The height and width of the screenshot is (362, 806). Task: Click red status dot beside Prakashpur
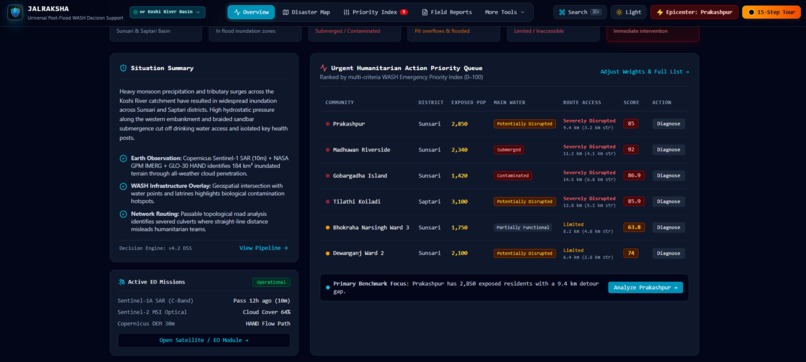tap(327, 124)
